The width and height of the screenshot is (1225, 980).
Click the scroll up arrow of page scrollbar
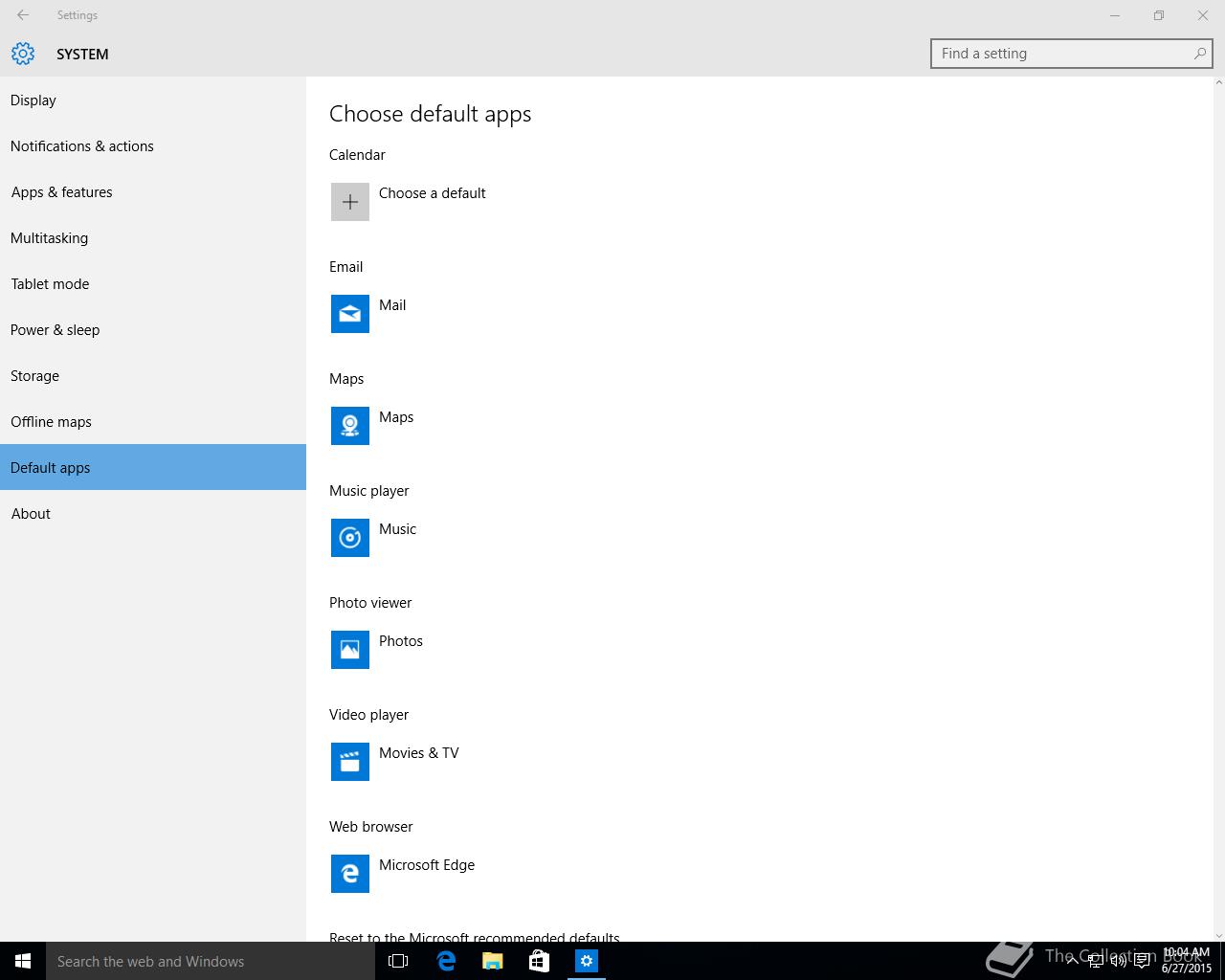[x=1218, y=83]
